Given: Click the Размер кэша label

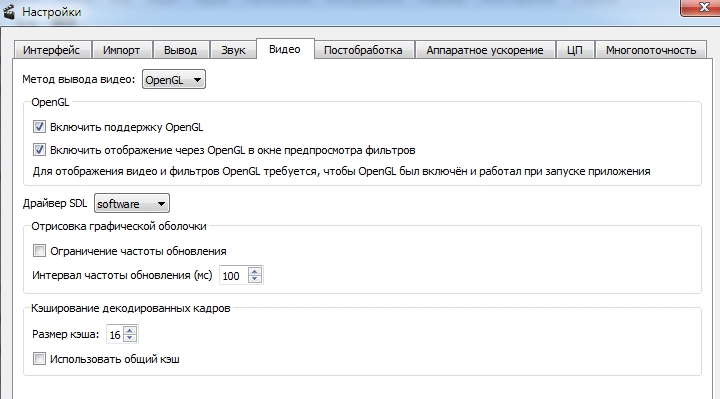Looking at the screenshot, I should (x=65, y=334).
